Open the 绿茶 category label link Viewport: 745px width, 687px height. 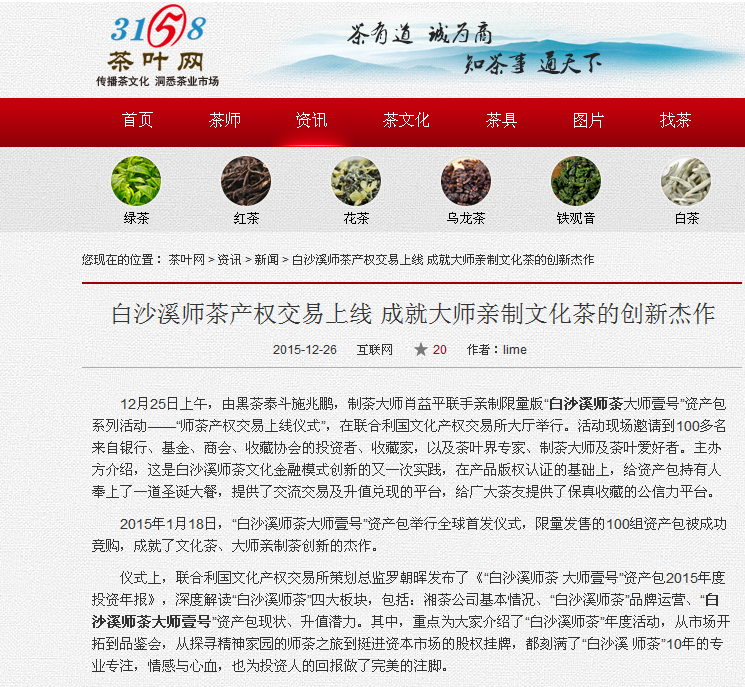[x=136, y=218]
